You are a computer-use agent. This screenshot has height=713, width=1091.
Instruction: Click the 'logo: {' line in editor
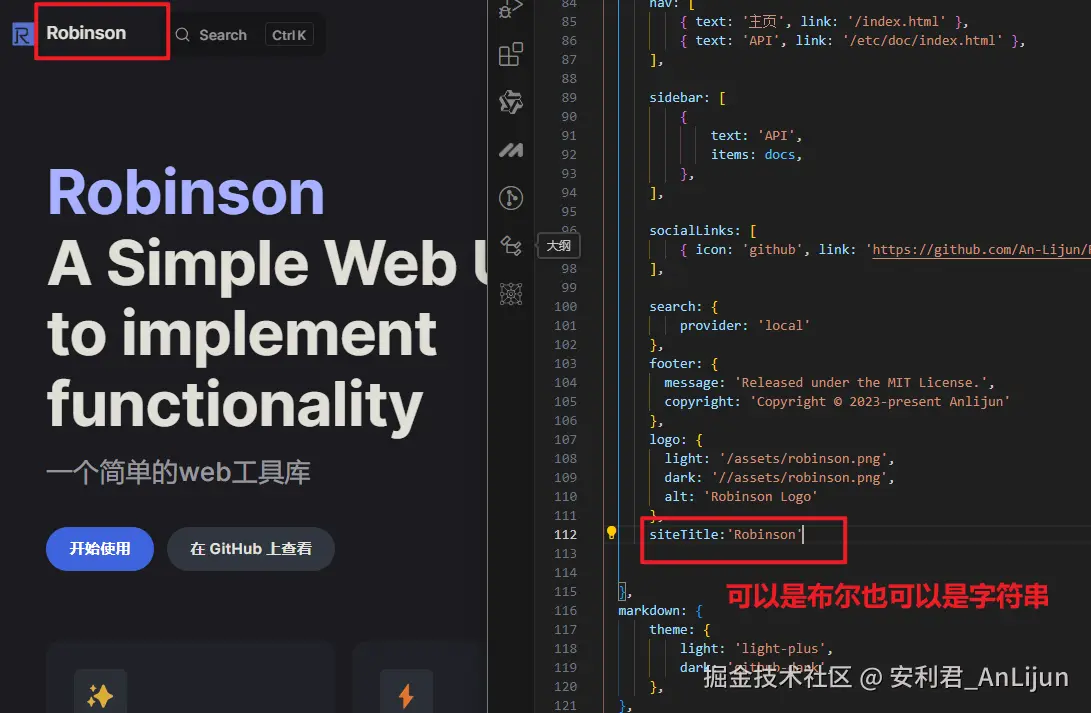676,440
